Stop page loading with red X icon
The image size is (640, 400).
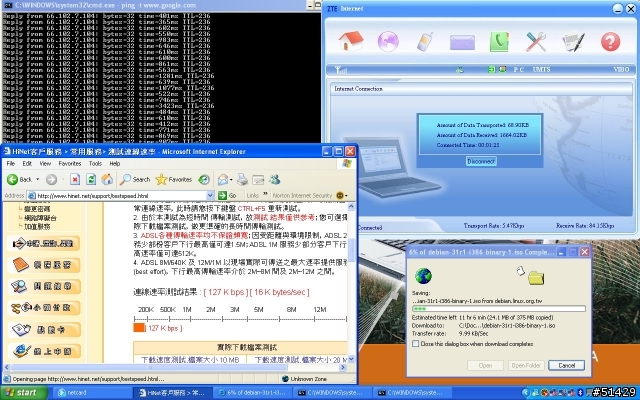[75, 179]
